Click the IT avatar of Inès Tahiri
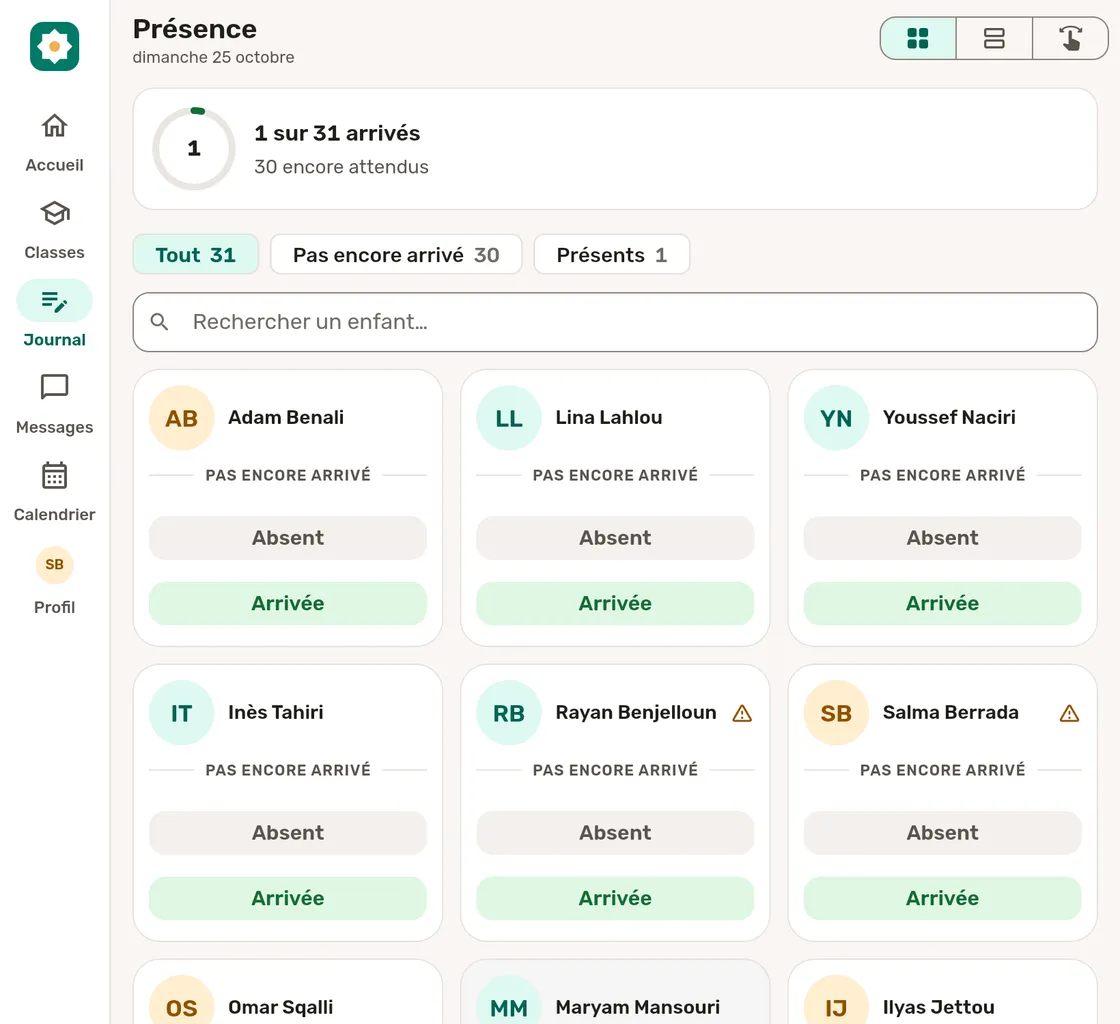This screenshot has width=1120, height=1024. pyautogui.click(x=181, y=713)
